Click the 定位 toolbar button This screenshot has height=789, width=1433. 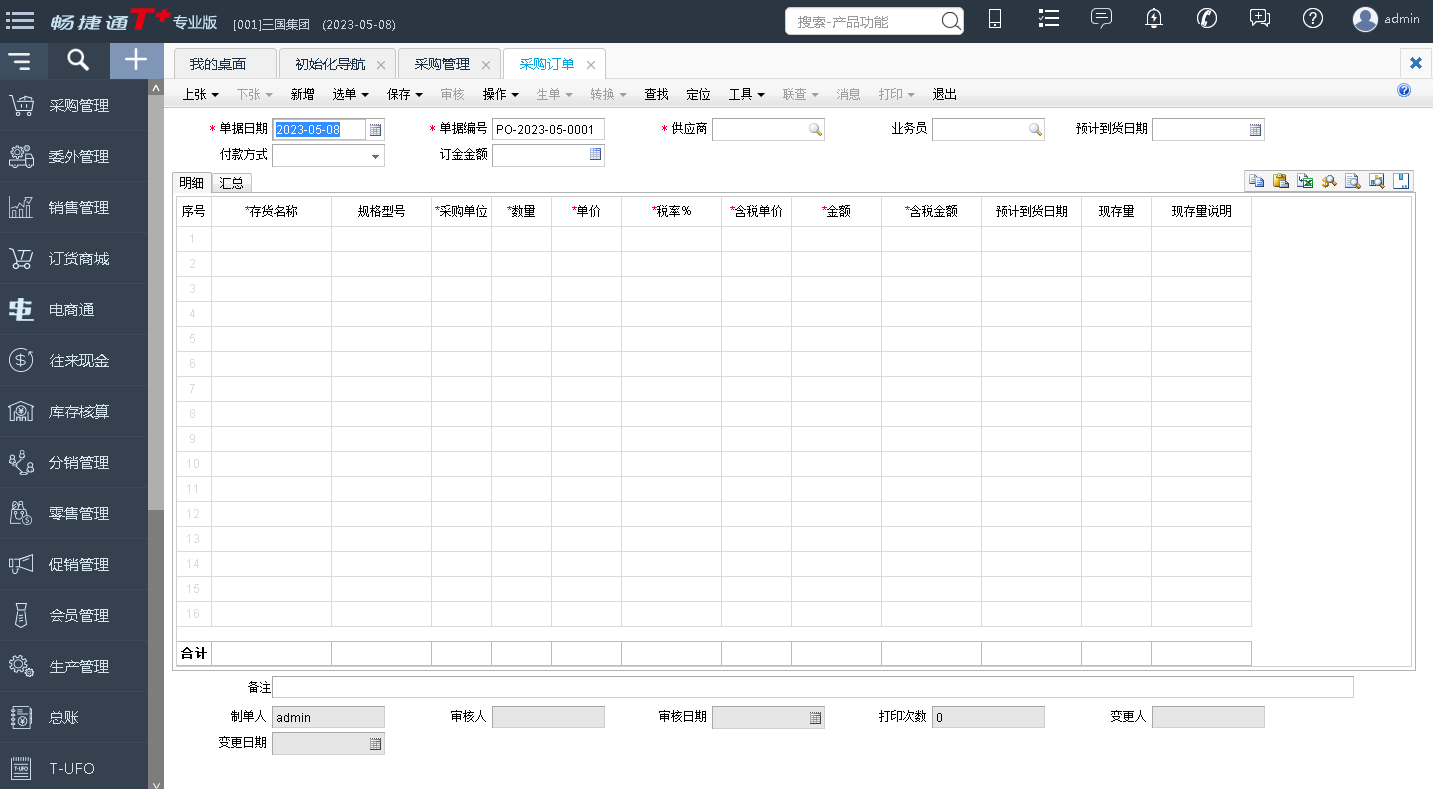click(x=698, y=94)
